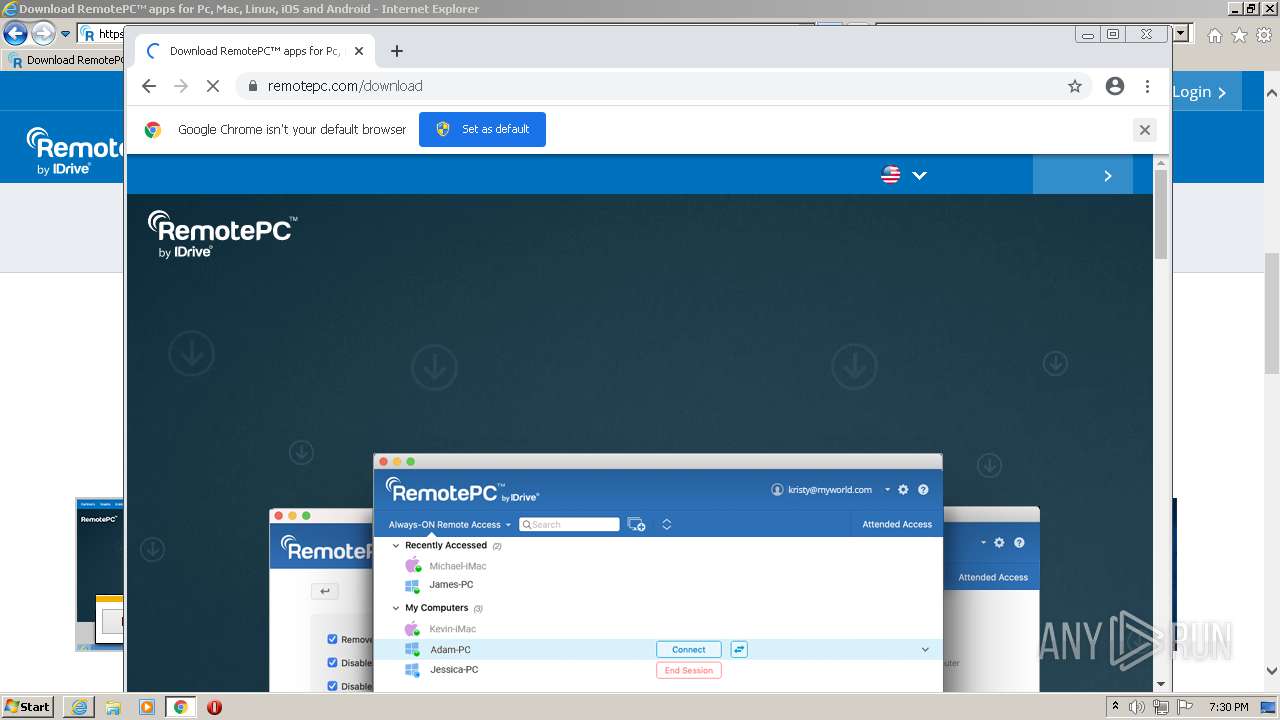Bookmark this page with the star icon

click(1075, 86)
